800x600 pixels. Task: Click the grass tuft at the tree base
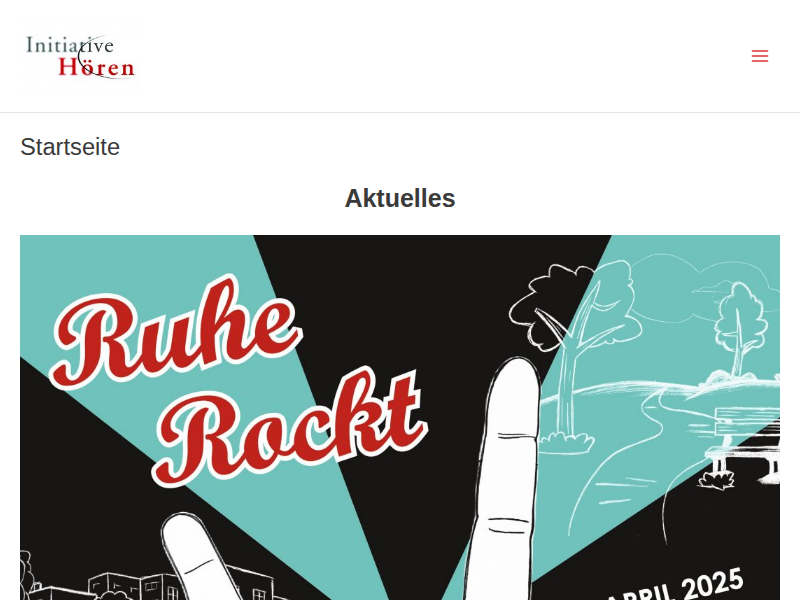tap(565, 442)
